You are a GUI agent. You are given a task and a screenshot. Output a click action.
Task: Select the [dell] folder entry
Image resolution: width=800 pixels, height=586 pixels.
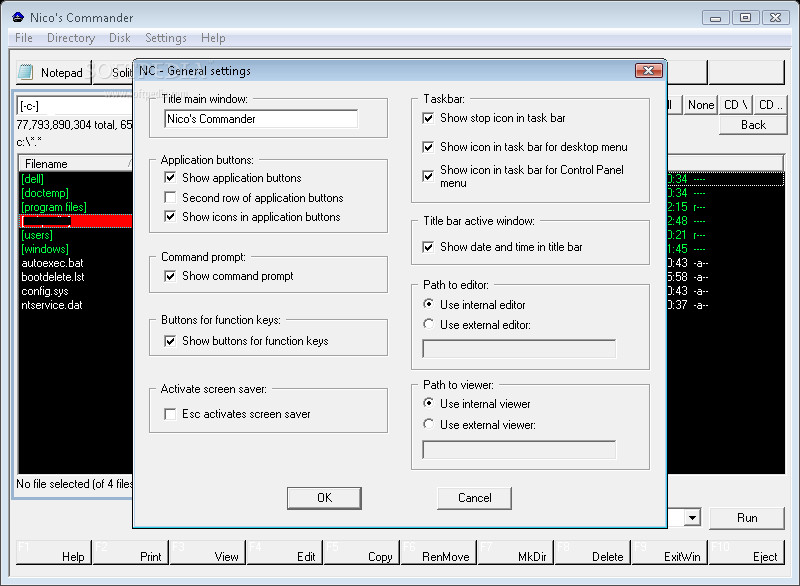click(33, 179)
